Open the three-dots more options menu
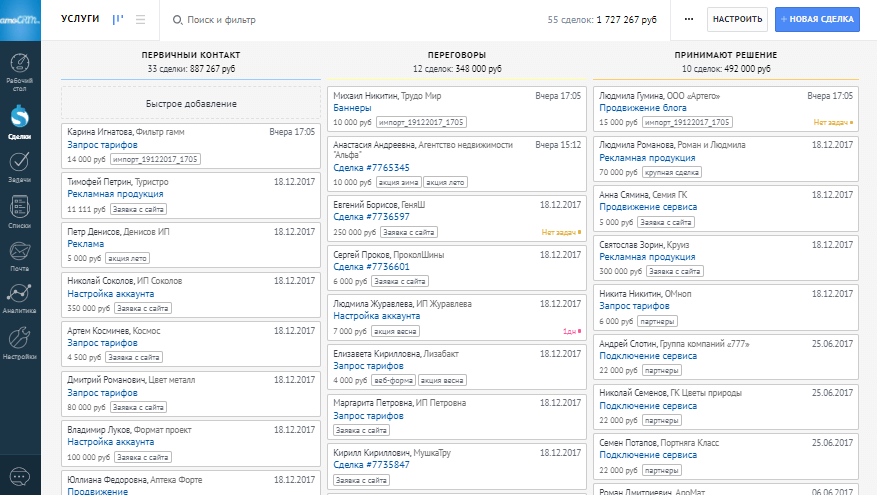The height and width of the screenshot is (495, 877). (x=688, y=19)
